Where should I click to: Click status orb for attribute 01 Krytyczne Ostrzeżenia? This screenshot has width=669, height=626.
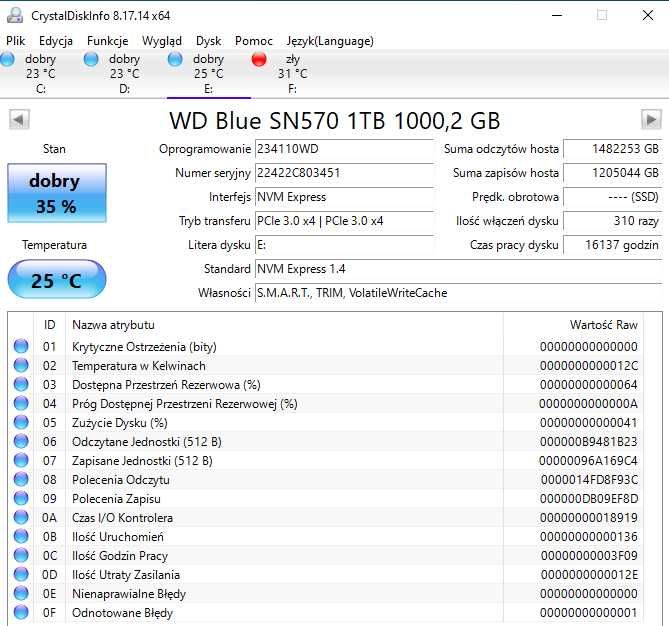pos(21,346)
